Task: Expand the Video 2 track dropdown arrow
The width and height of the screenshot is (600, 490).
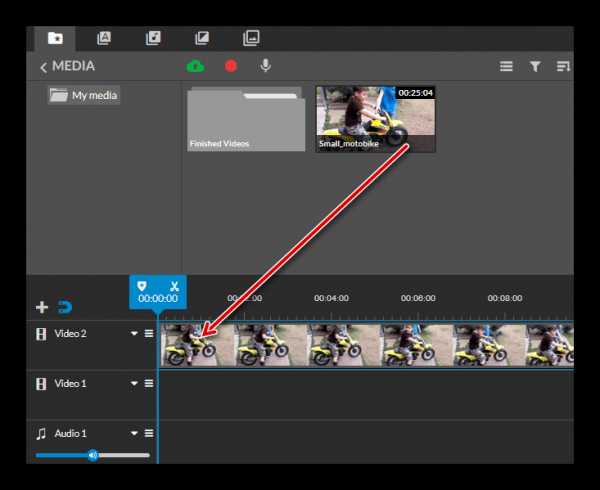Action: pos(134,334)
